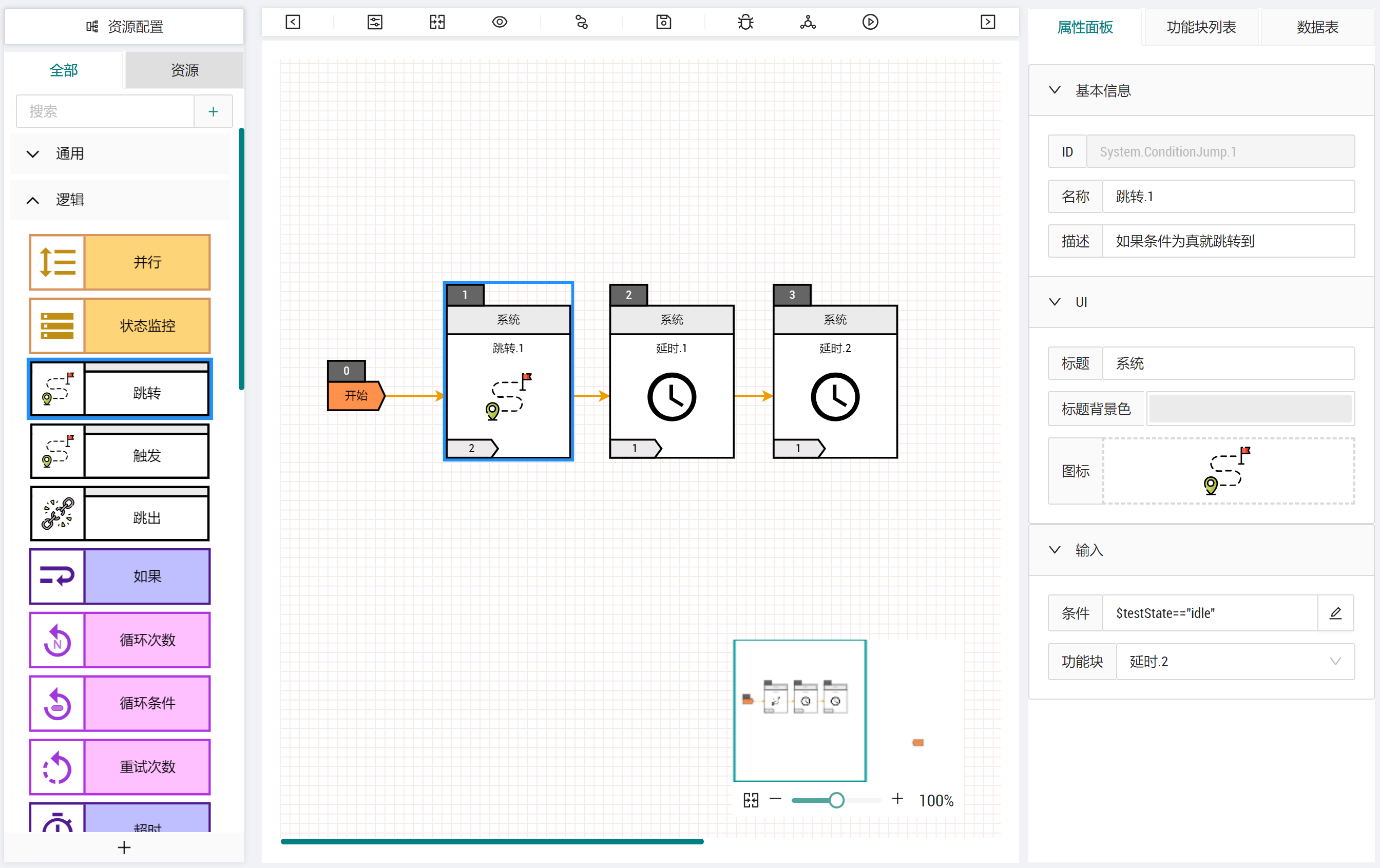Click the fit-to-screen toolbar icon
The image size is (1380, 868).
[437, 23]
